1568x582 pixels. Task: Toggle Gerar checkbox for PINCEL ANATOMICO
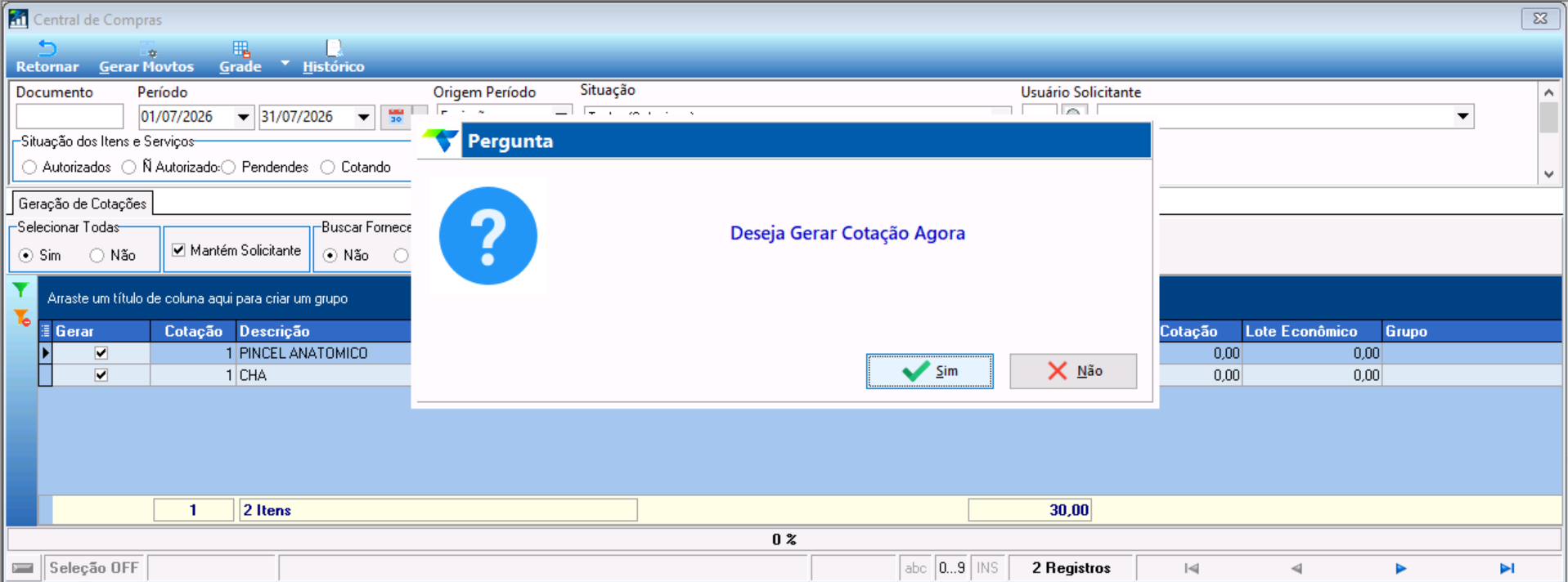click(x=101, y=353)
